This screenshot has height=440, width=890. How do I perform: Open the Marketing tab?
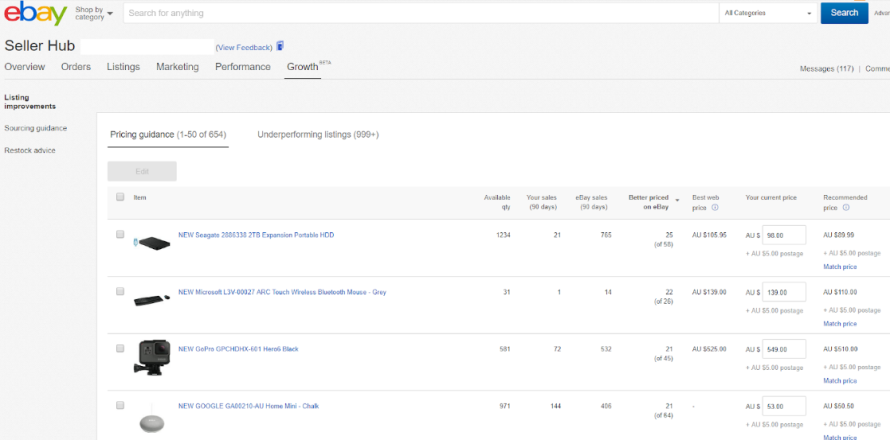coord(178,67)
